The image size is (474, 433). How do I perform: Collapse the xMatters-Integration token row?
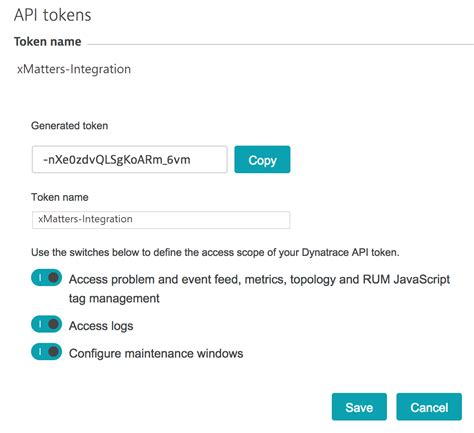74,69
